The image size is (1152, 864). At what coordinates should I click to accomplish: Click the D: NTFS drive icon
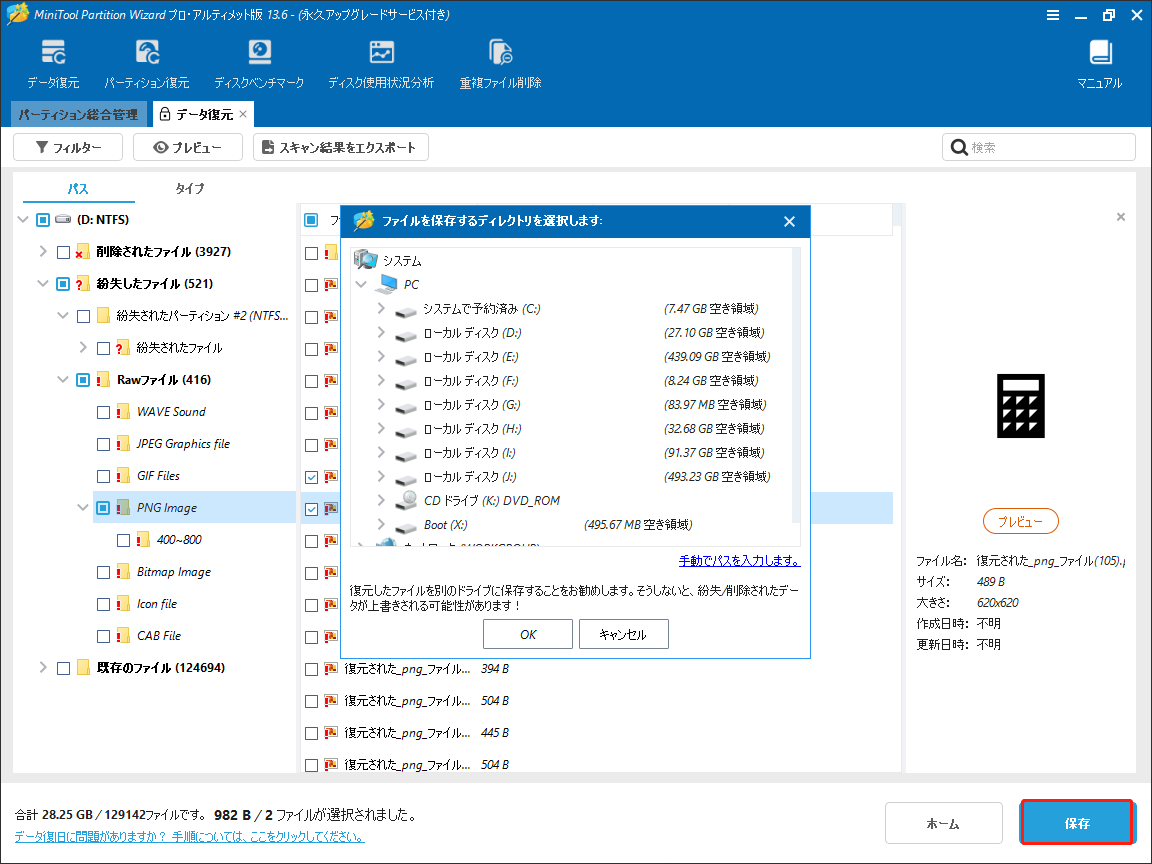point(63,220)
